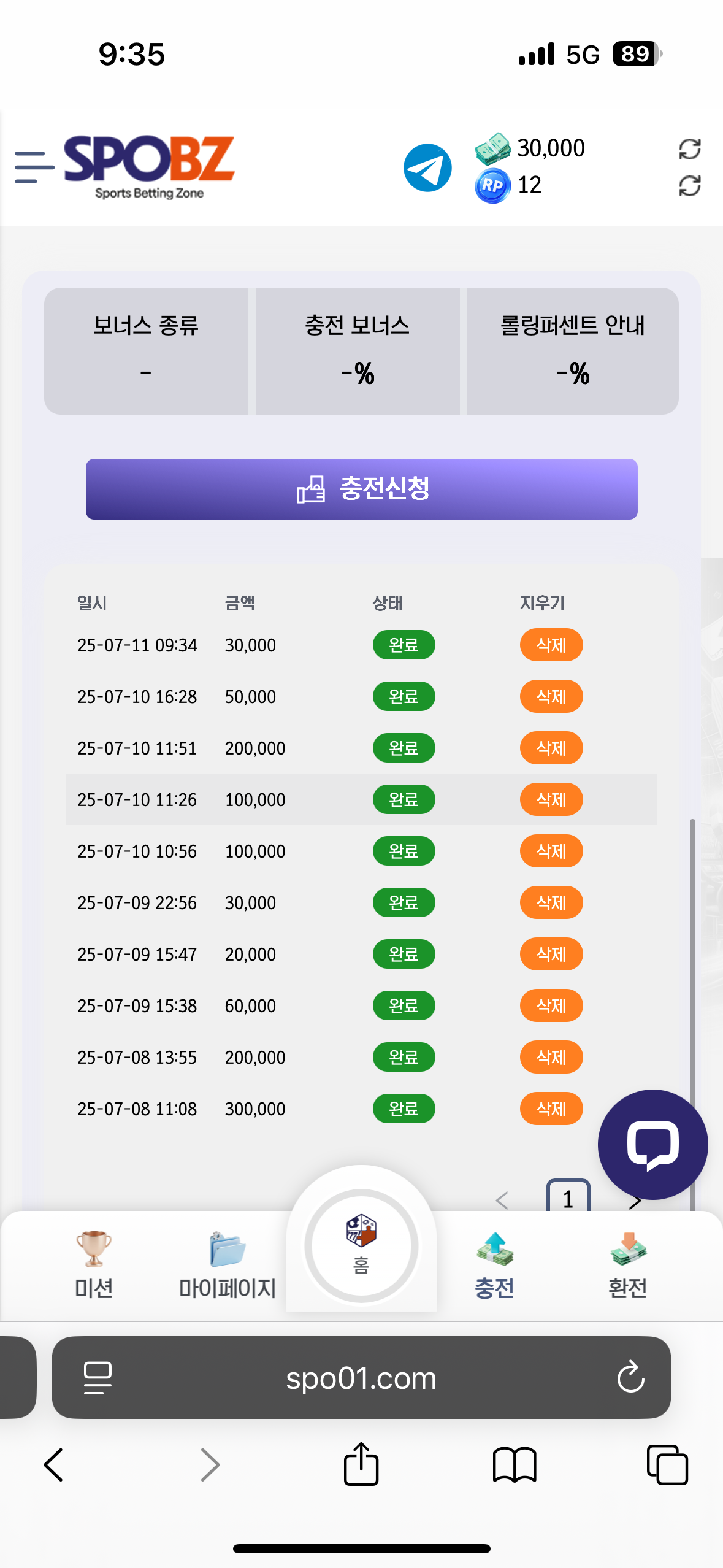Screen dimensions: 723x1568
Task: Click the purple 충전신청 button
Action: coord(361,489)
